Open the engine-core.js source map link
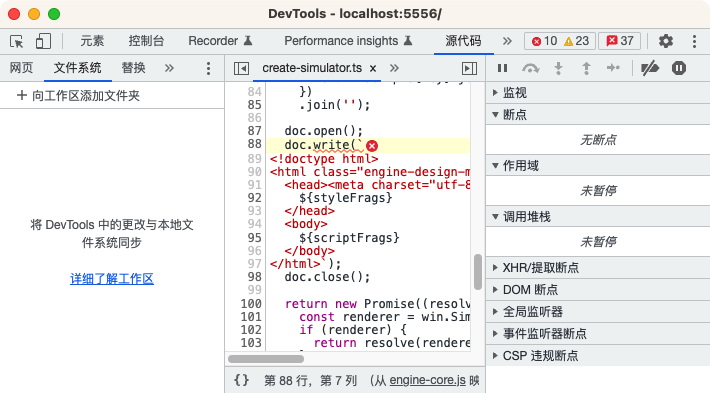The height and width of the screenshot is (393, 710). (x=427, y=380)
